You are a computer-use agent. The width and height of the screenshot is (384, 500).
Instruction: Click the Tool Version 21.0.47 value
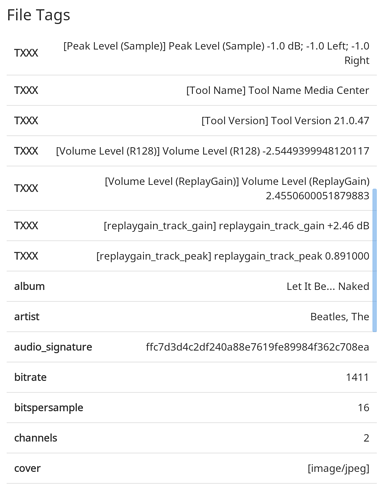[x=285, y=121]
